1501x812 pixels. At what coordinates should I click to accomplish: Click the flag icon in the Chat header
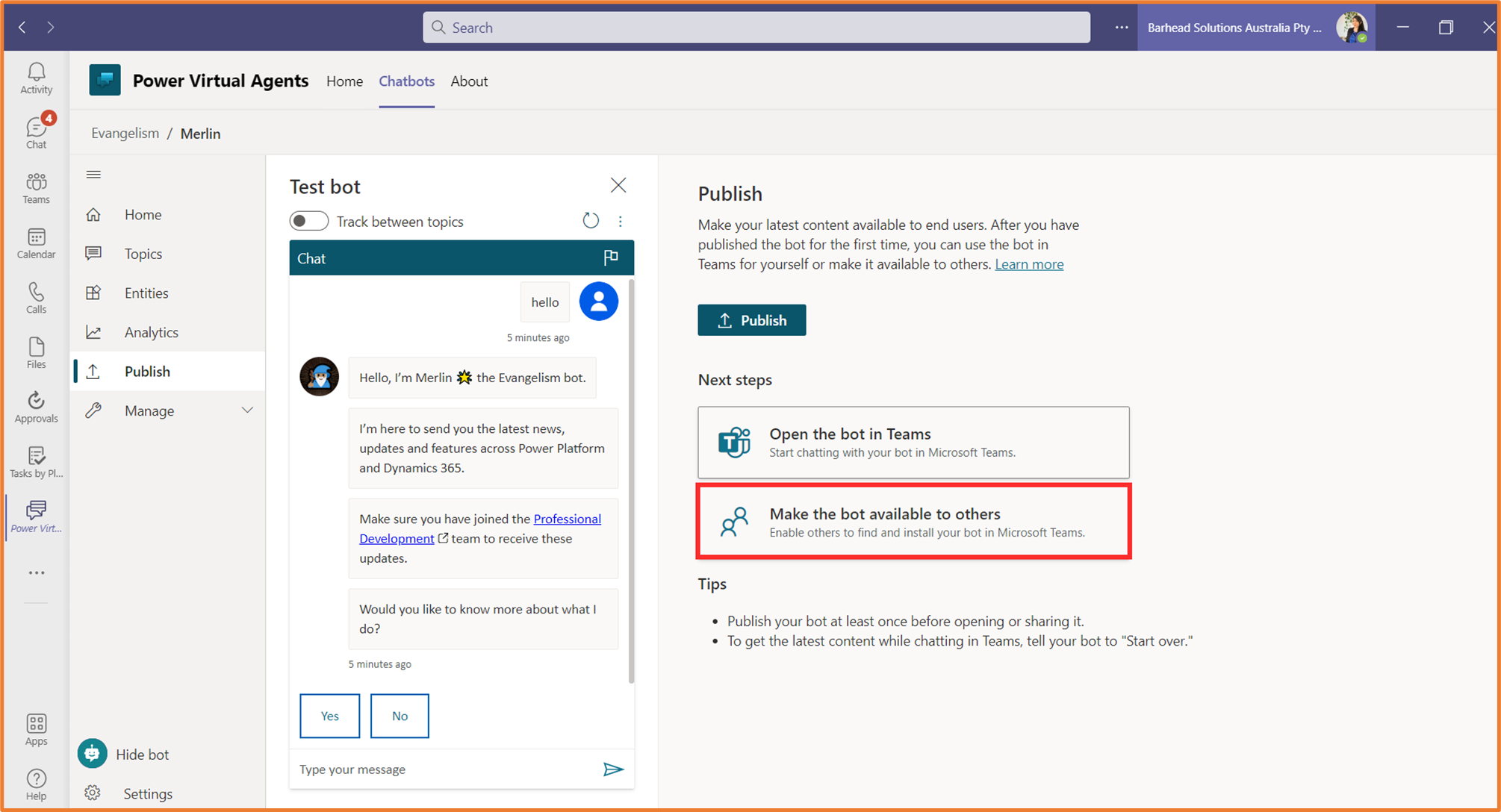611,257
